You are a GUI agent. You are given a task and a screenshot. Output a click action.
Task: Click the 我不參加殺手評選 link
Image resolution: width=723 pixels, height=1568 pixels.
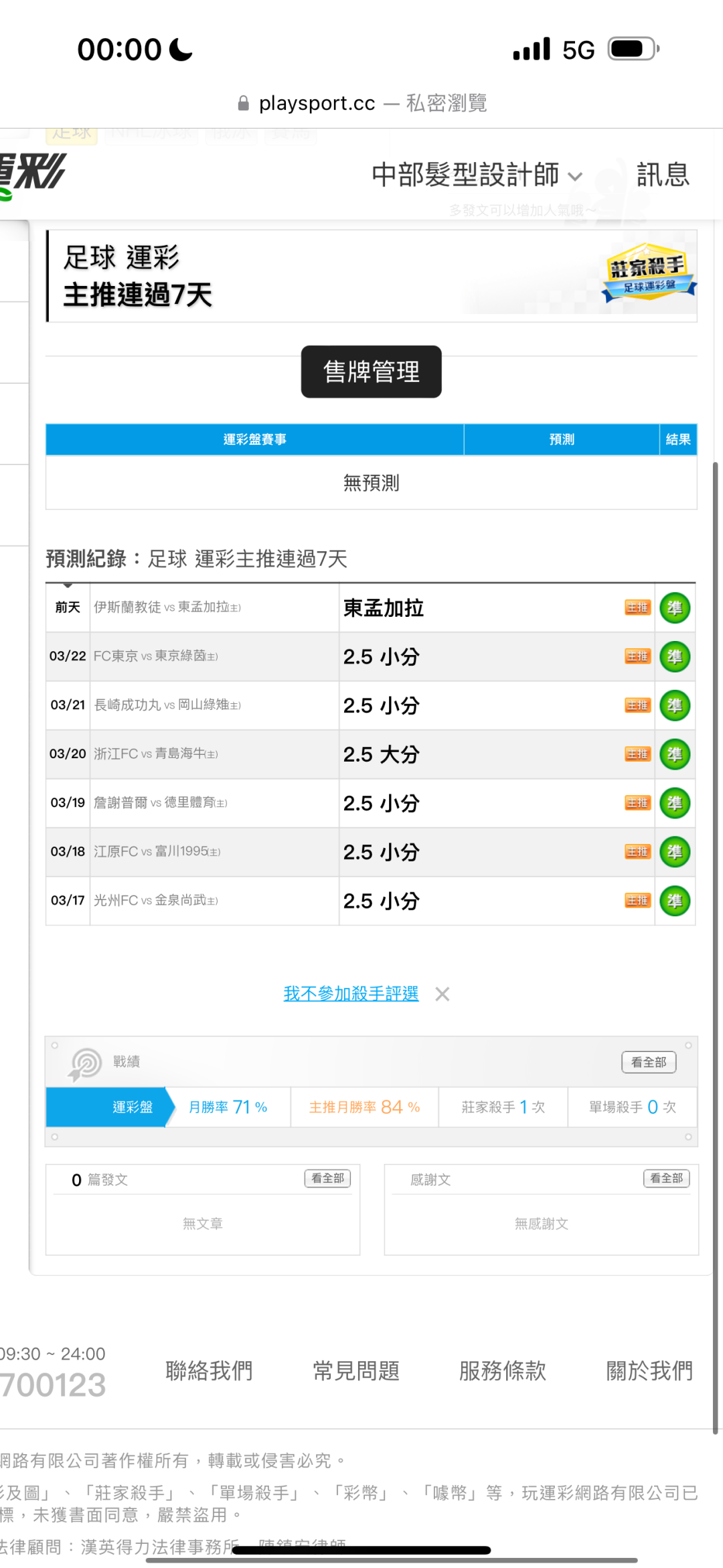(x=351, y=993)
